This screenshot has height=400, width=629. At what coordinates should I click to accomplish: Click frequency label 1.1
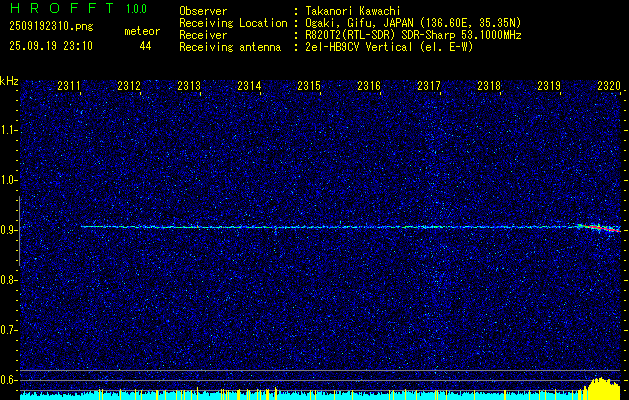[x=8, y=130]
